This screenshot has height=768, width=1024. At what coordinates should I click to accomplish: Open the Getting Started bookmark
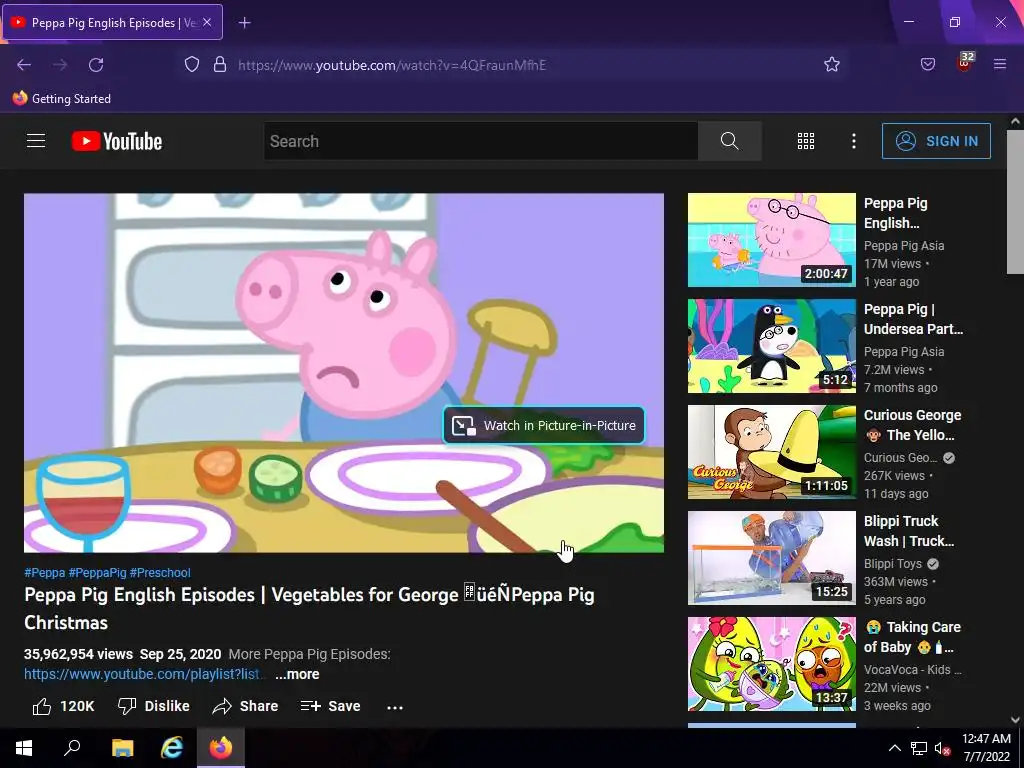(x=62, y=99)
